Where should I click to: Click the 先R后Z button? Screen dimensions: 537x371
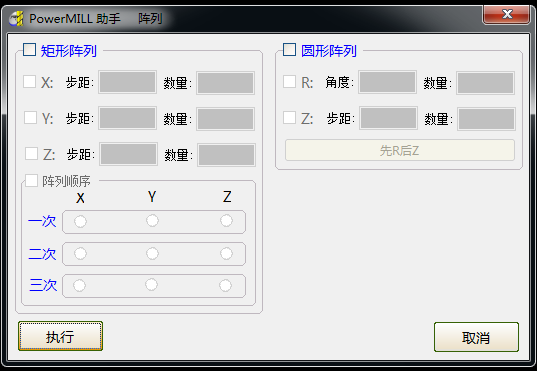tap(400, 150)
